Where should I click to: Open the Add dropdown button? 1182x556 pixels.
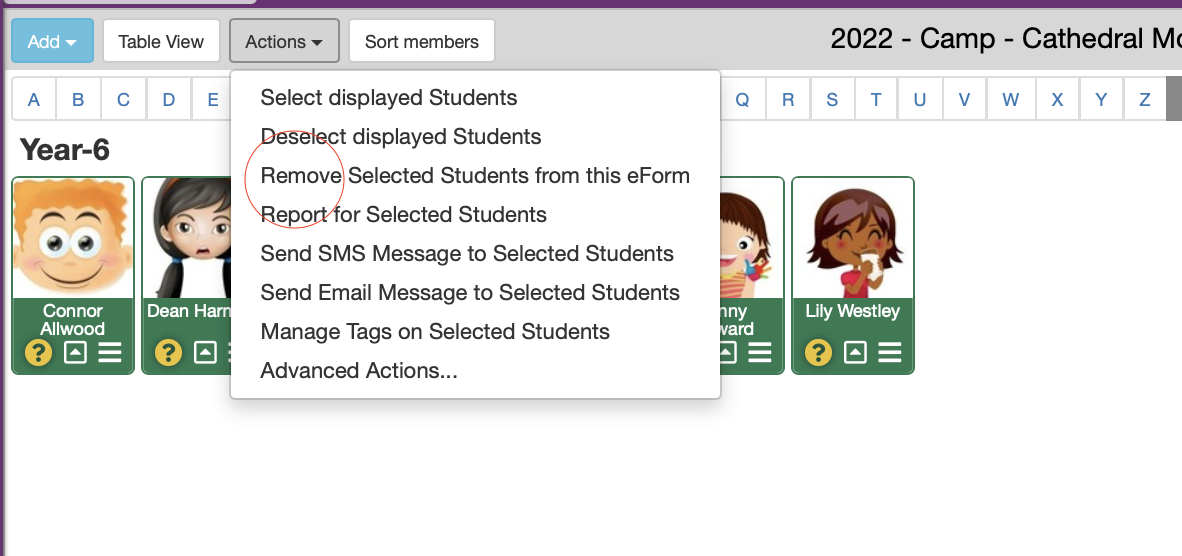[53, 41]
